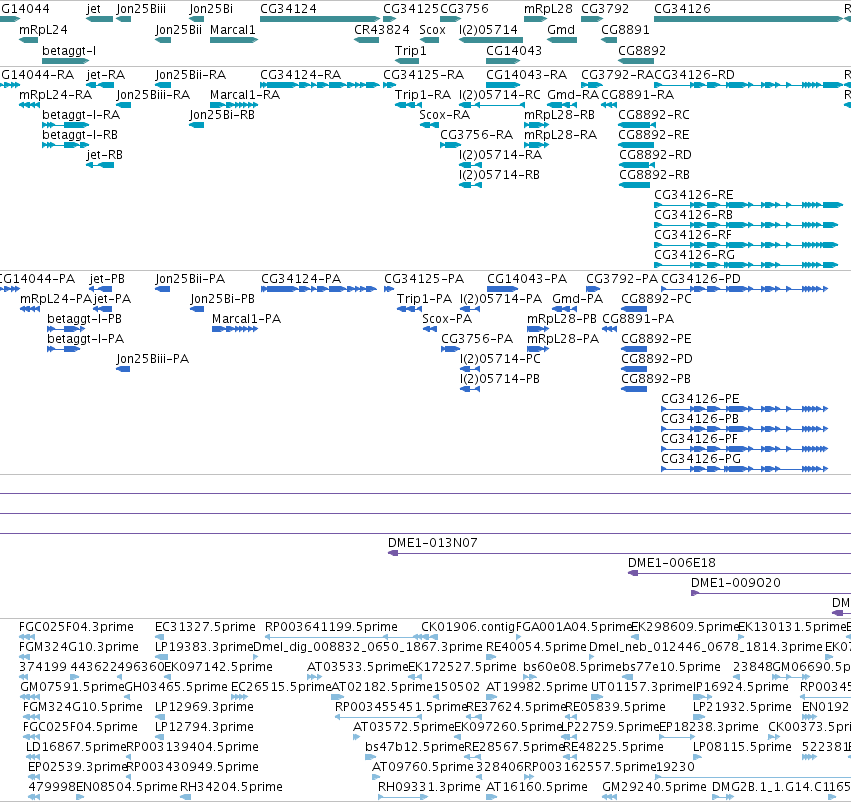Select the CG8892-PD protein label
851x802 pixels.
pos(657,359)
